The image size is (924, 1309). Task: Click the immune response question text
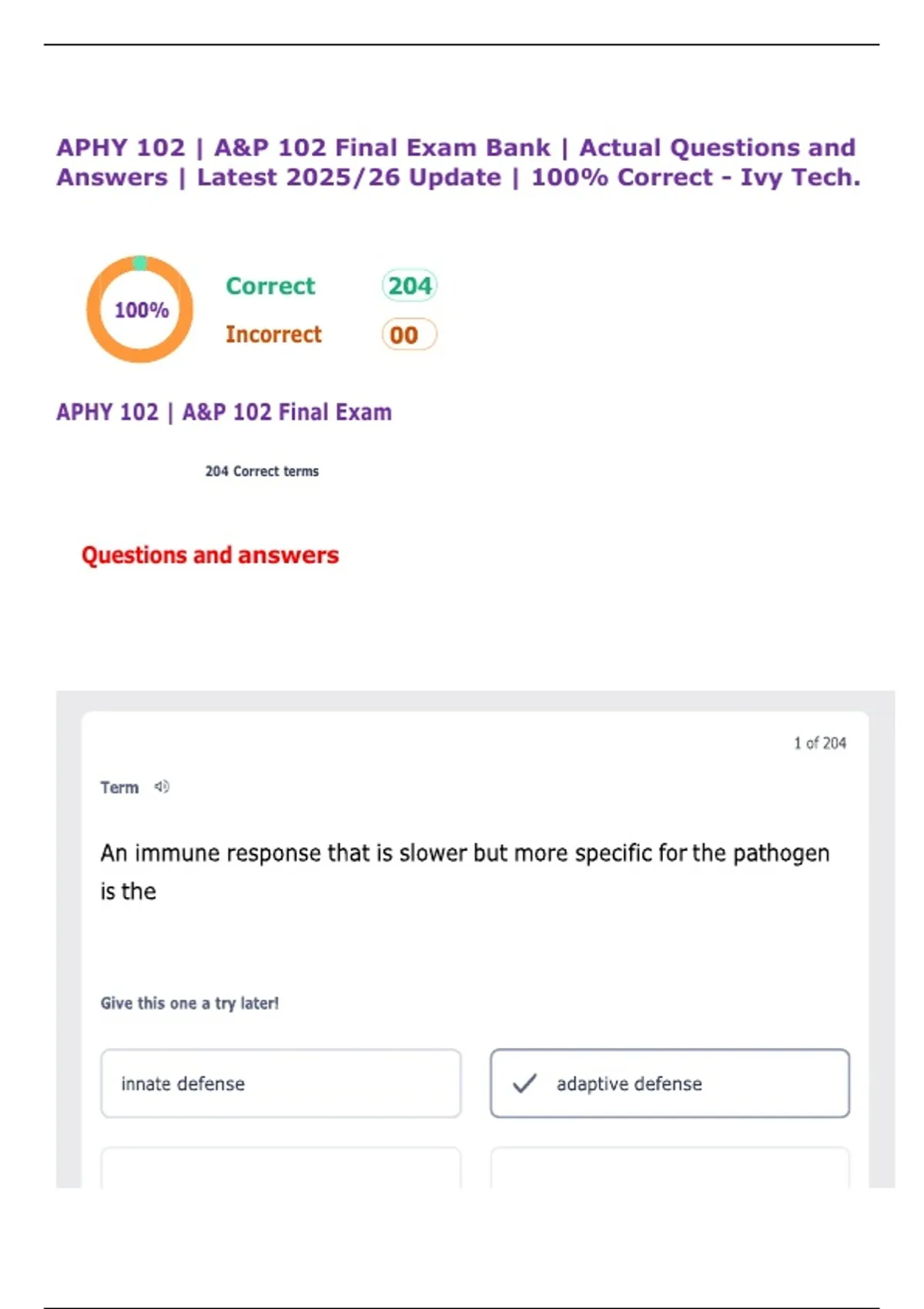(x=464, y=872)
